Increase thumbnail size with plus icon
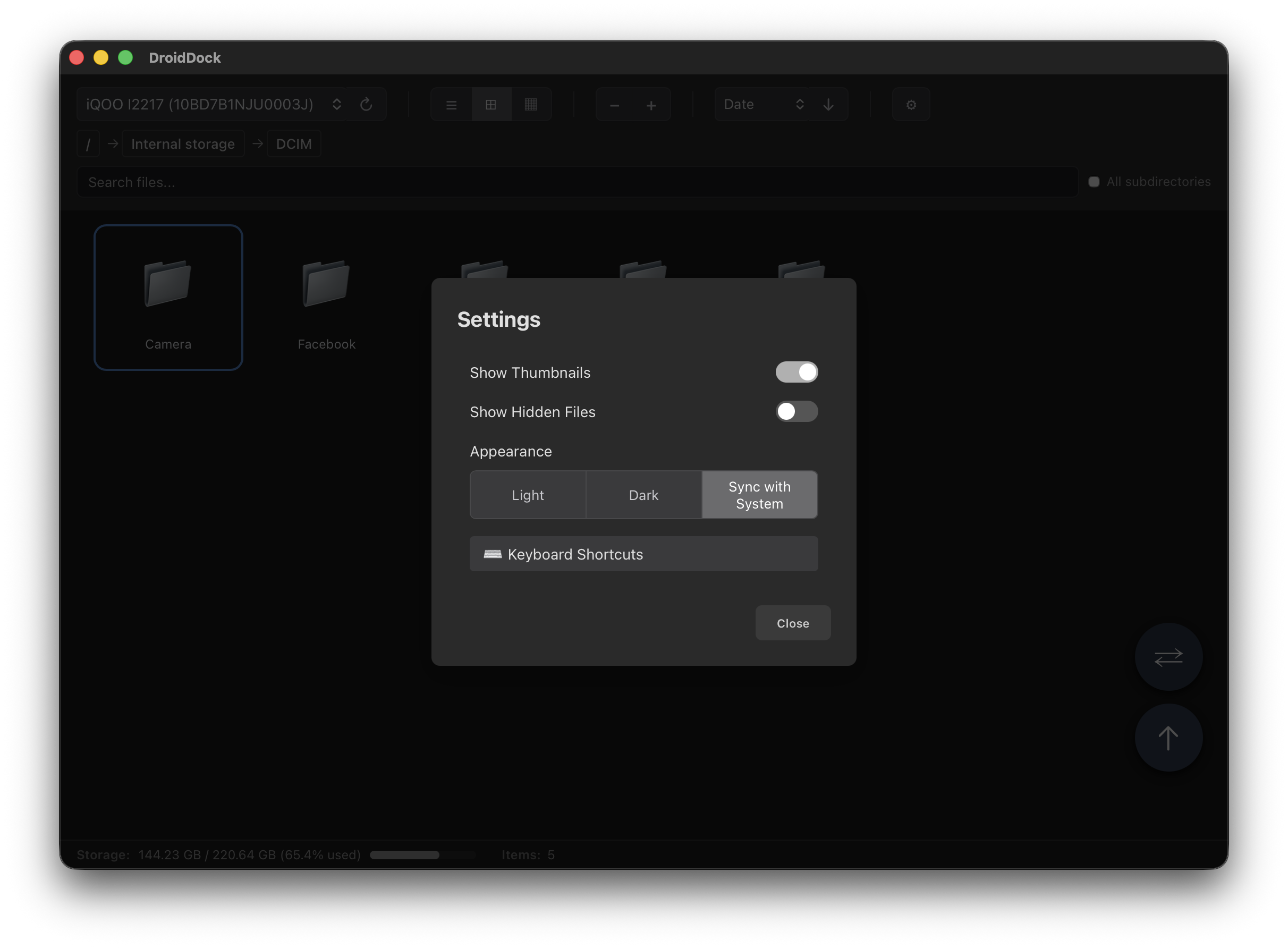 [x=651, y=106]
